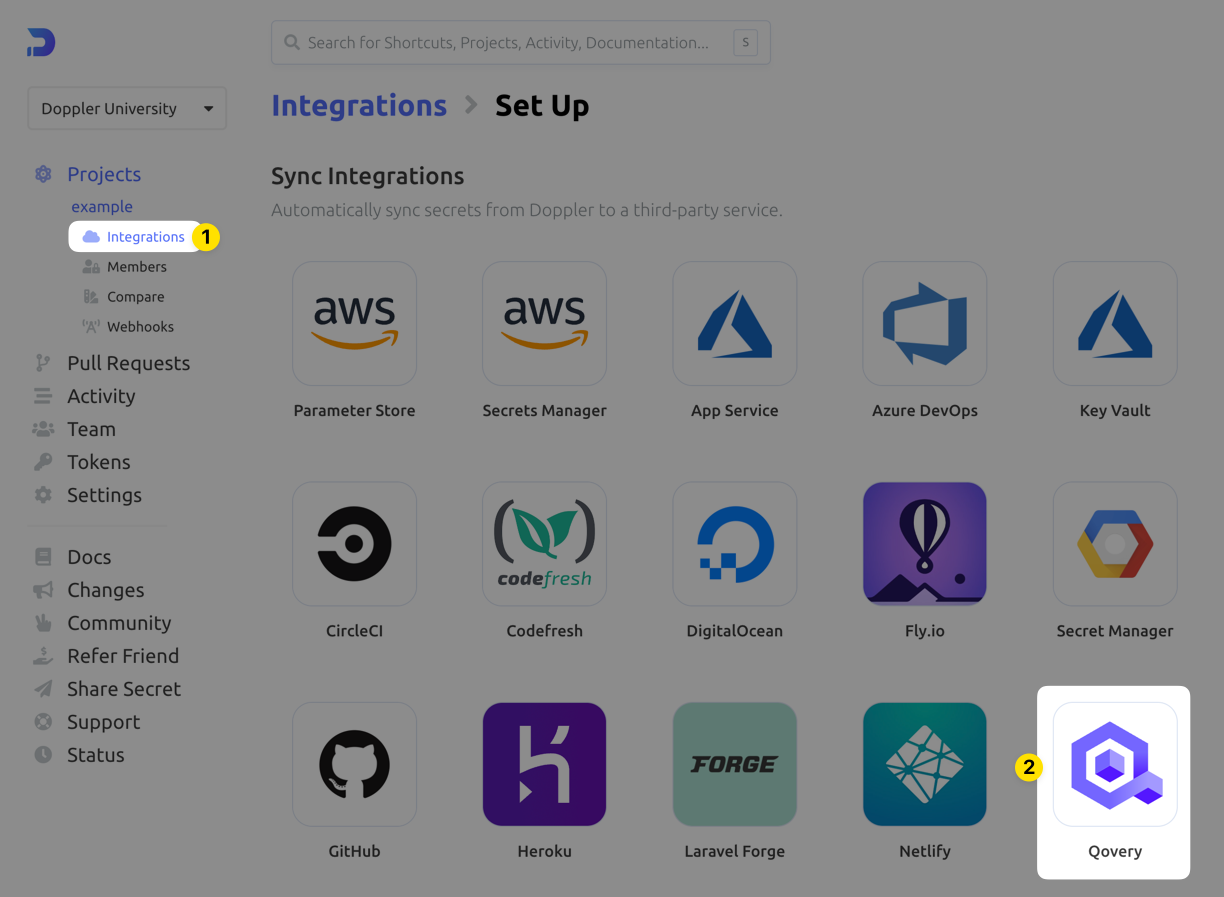Click the search magnifier icon
Viewport: 1224px width, 897px height.
pos(292,43)
